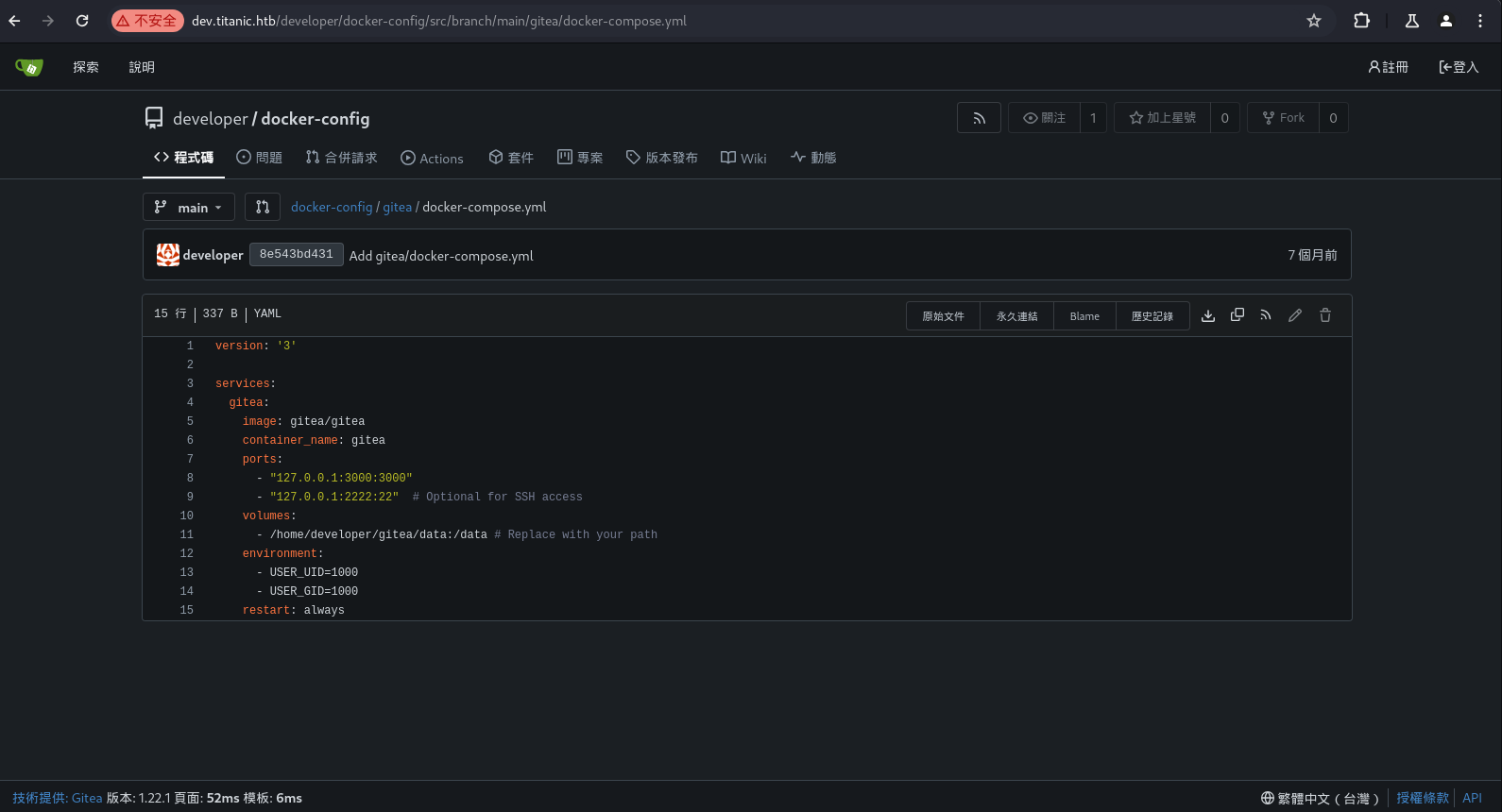
Task: Open the Chrome labs flask icon
Action: [1412, 21]
